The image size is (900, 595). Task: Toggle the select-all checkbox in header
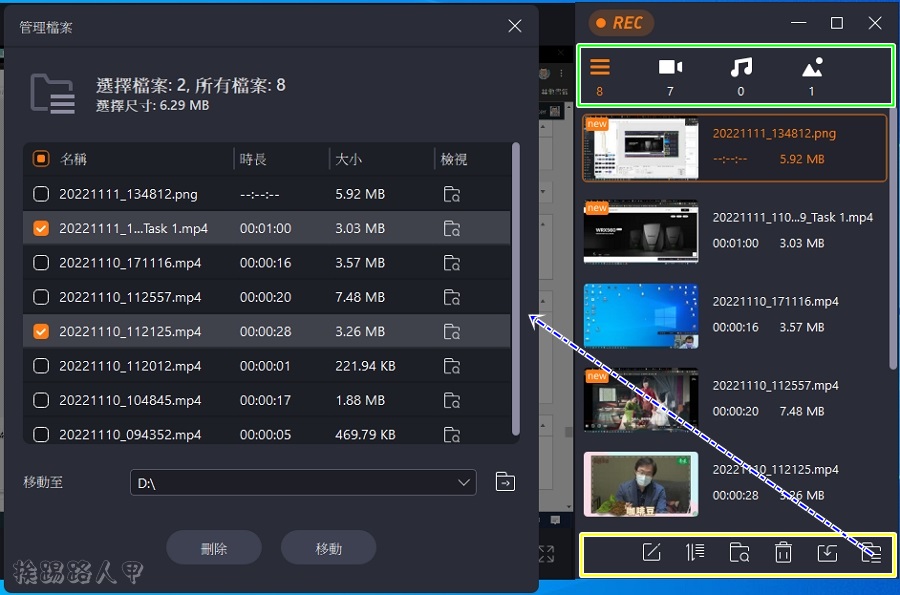[41, 159]
